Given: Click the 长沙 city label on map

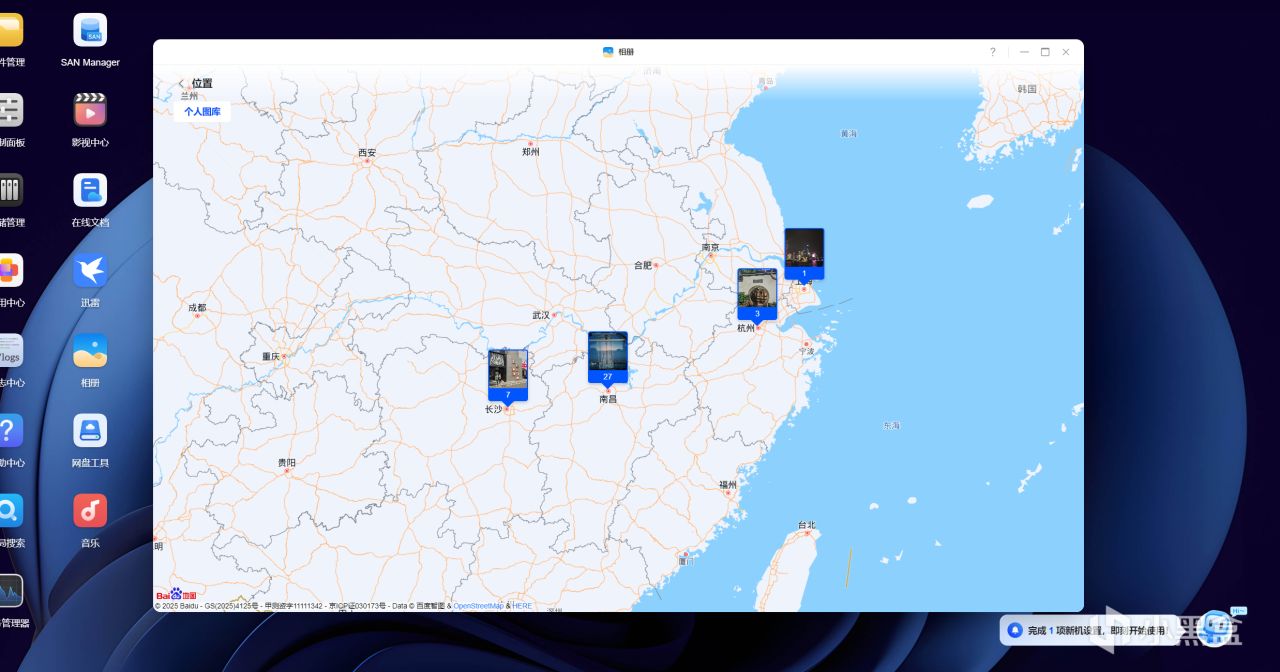Looking at the screenshot, I should pos(494,409).
